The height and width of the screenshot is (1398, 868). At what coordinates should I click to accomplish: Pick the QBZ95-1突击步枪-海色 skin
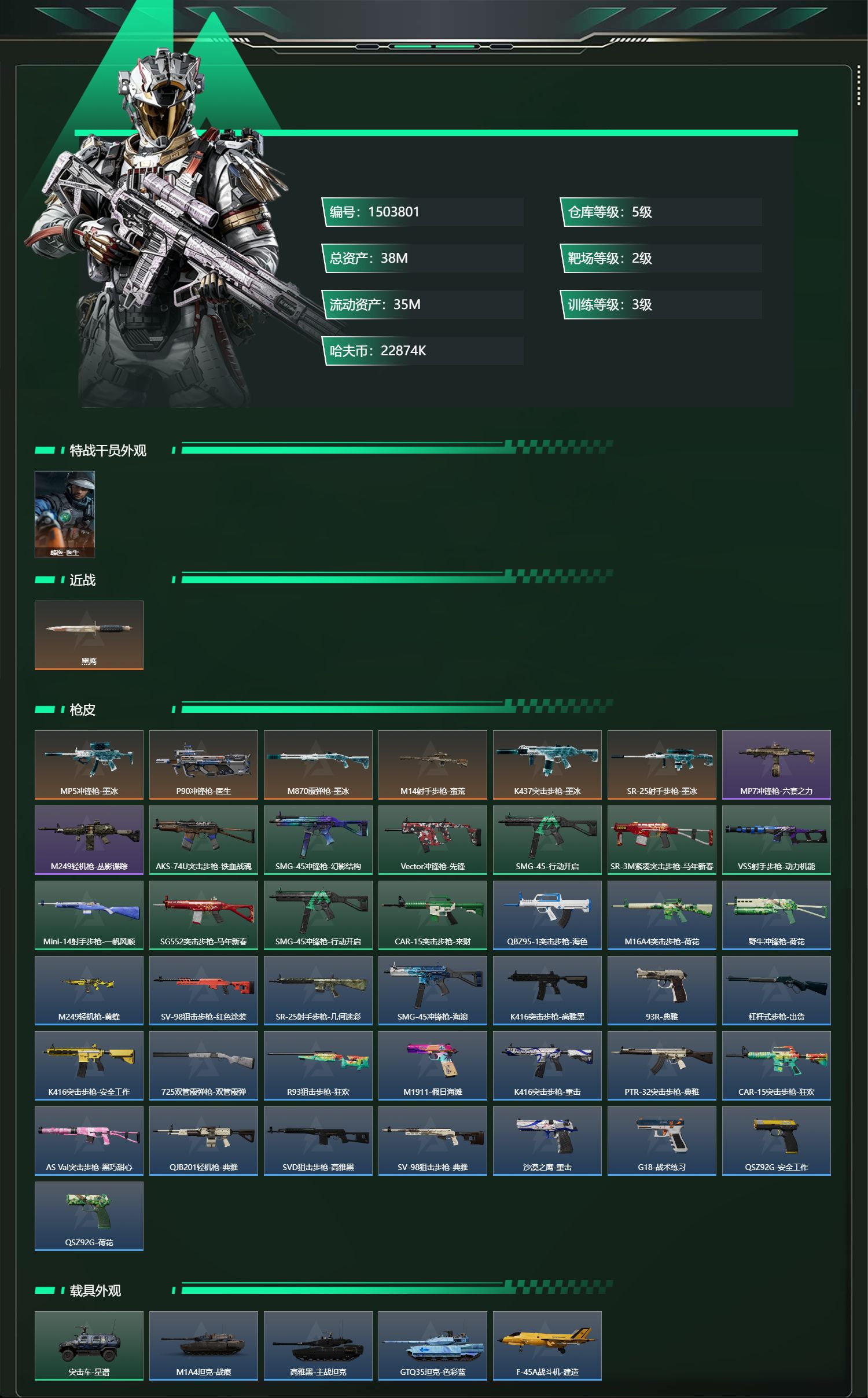click(x=547, y=915)
